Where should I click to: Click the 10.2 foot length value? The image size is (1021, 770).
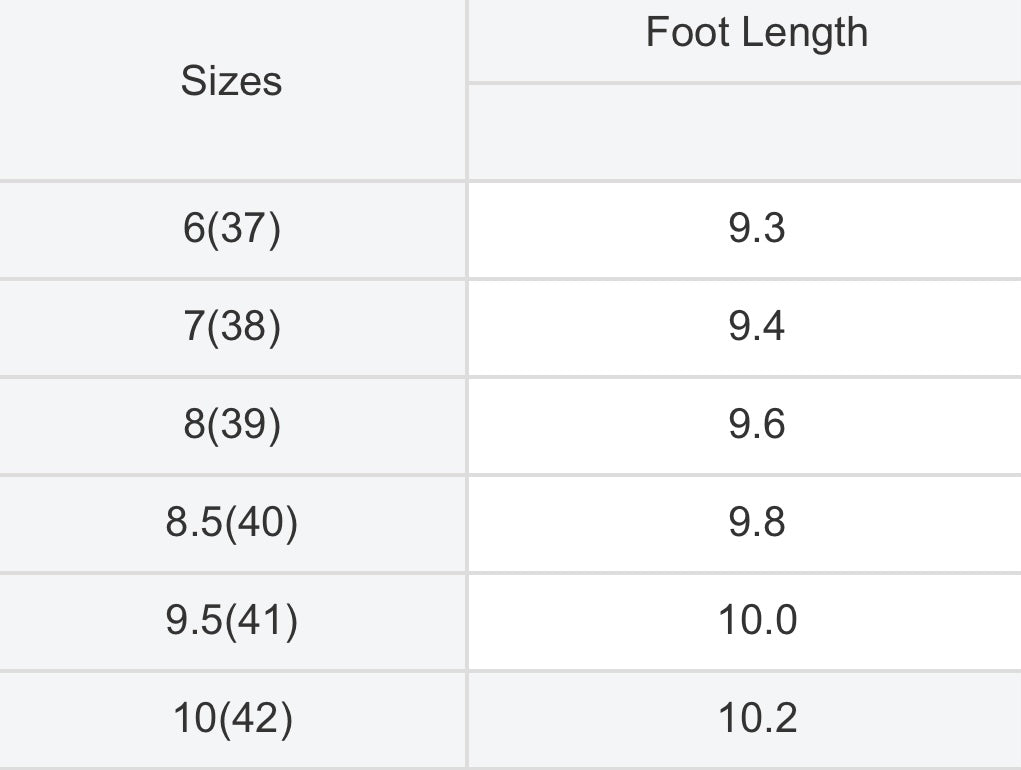coord(757,719)
